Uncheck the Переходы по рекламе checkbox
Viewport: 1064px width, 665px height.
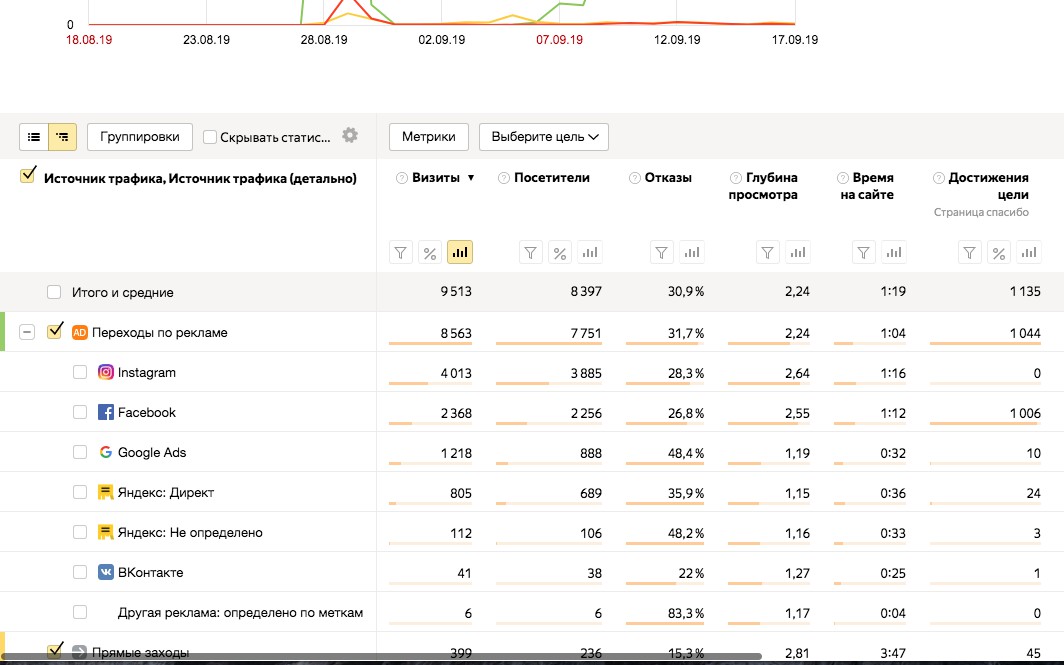[56, 332]
